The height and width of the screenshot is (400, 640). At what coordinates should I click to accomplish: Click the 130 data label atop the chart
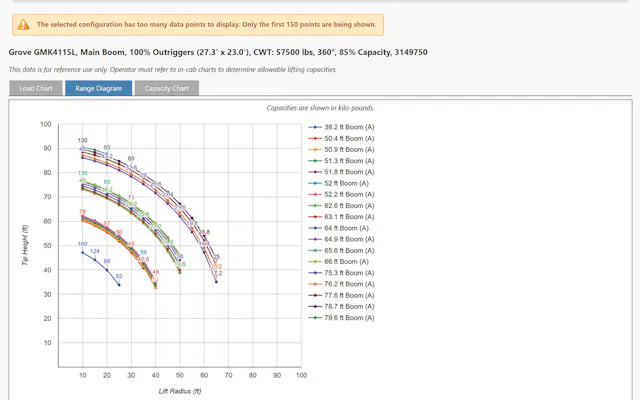(x=82, y=140)
